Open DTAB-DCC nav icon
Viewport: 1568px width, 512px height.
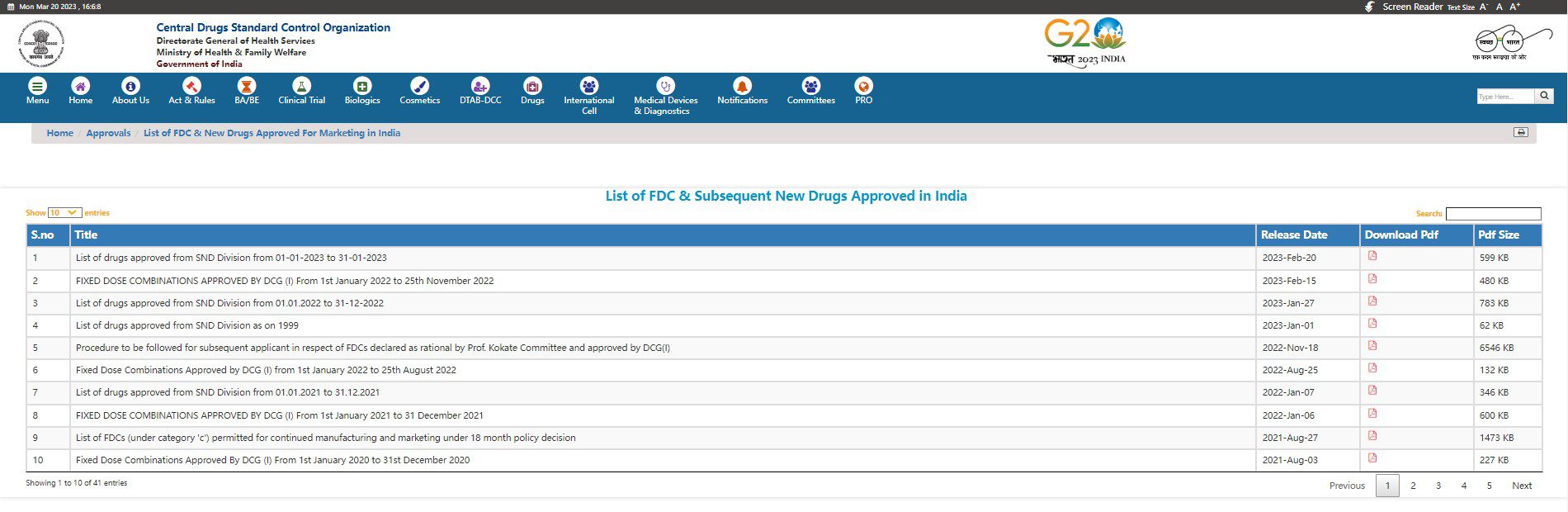point(480,86)
